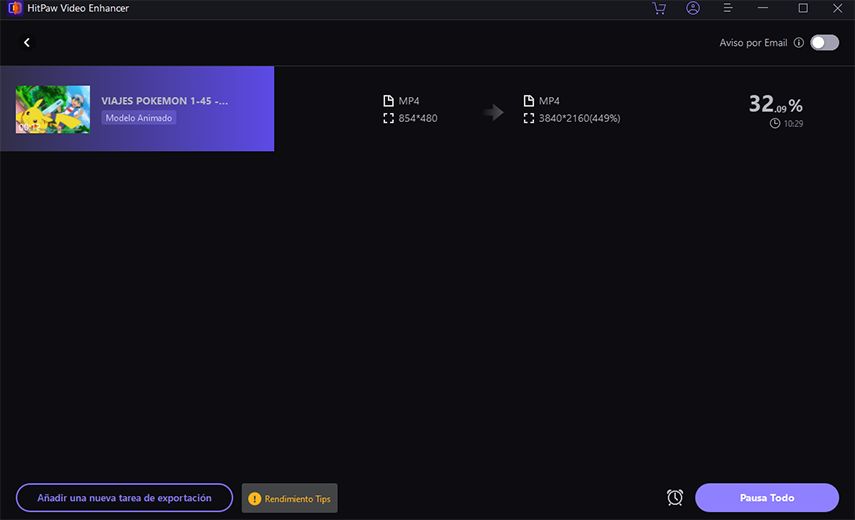The height and width of the screenshot is (520, 855).
Task: Click the Modelo Animado tag
Action: click(x=139, y=118)
